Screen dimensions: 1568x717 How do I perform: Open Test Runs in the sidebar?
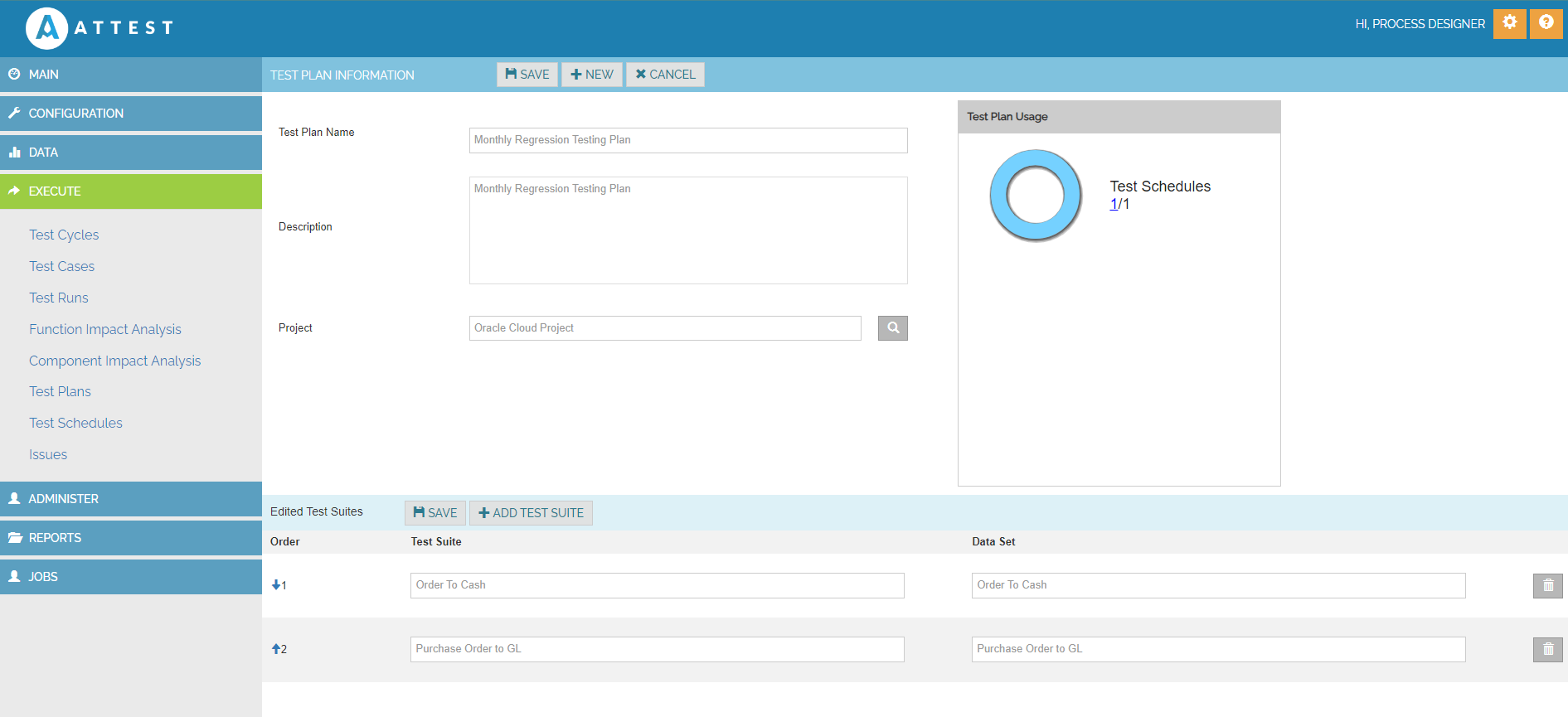click(59, 298)
